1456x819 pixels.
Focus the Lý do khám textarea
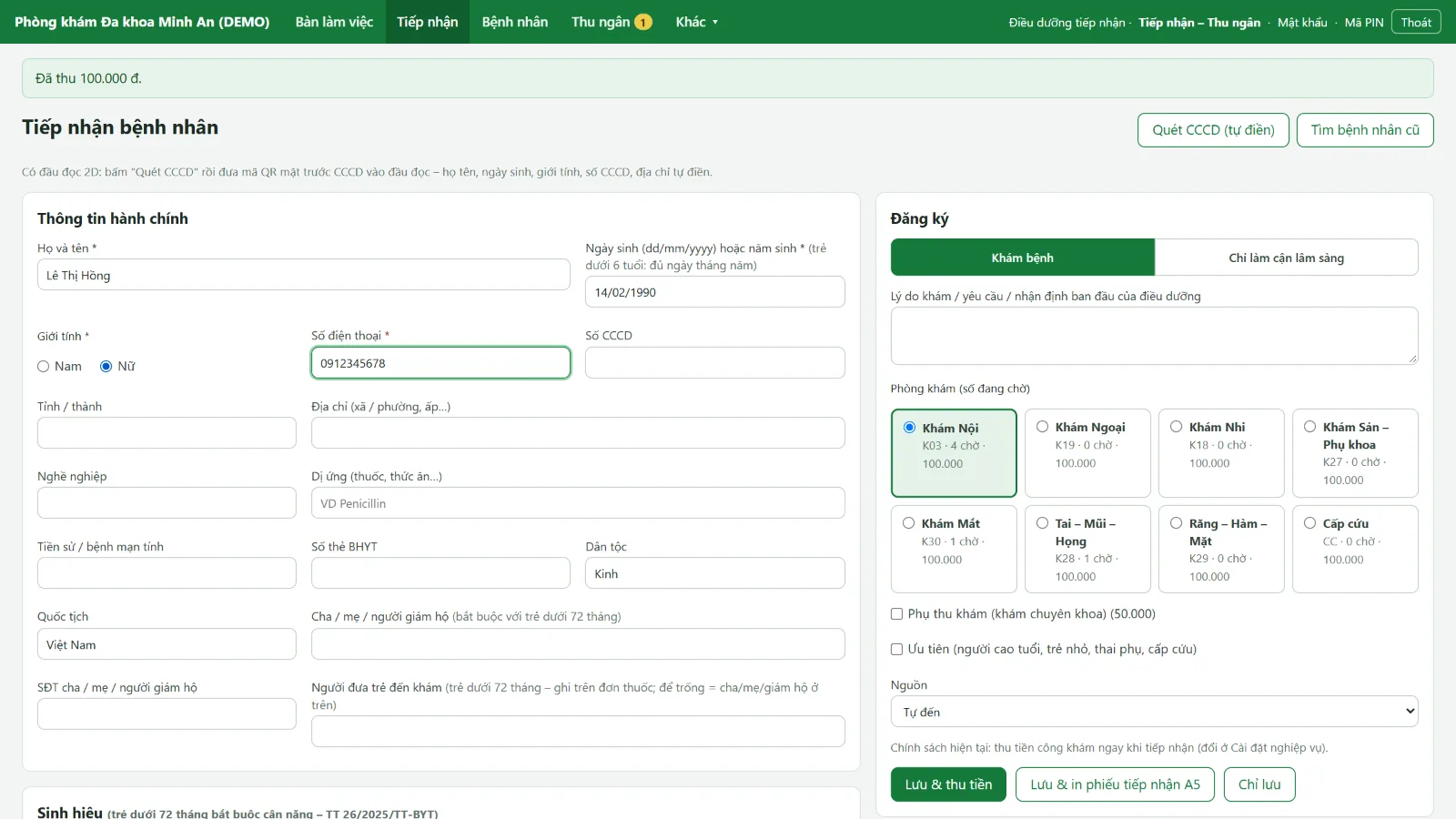point(1154,336)
